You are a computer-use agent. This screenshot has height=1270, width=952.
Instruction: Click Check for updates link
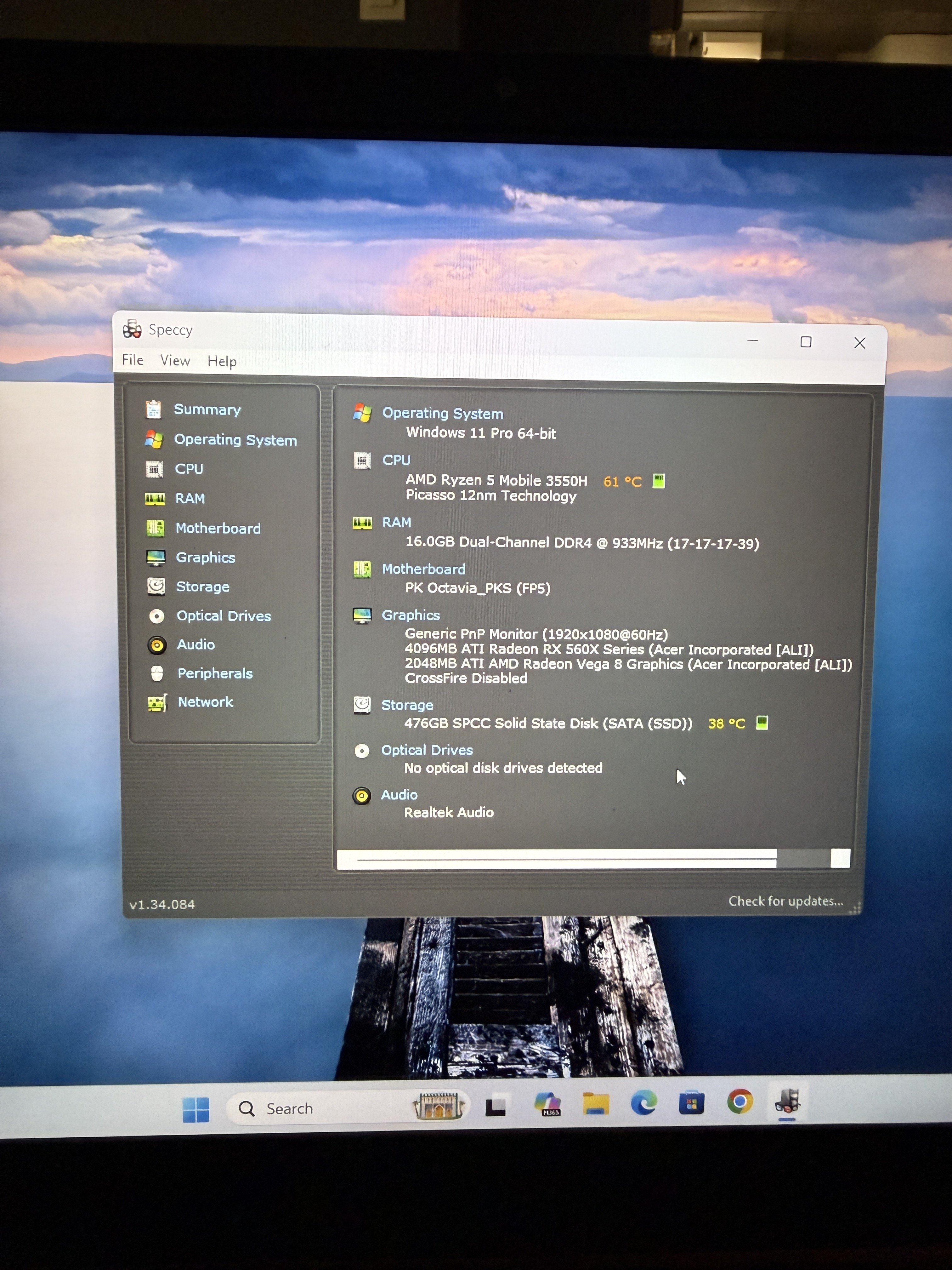tap(785, 901)
